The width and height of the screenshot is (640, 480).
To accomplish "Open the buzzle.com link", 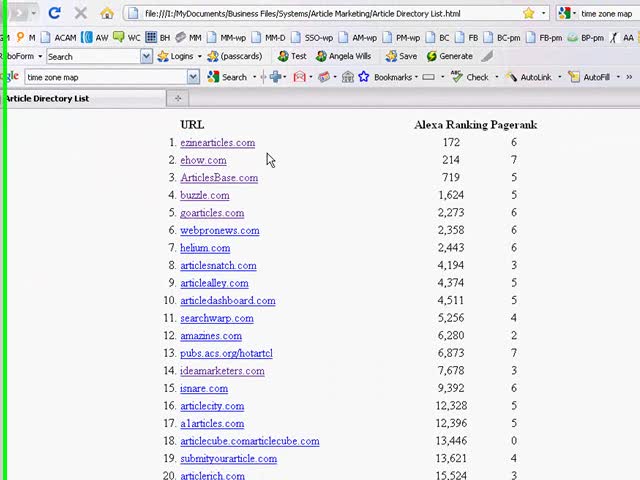I will tap(204, 195).
